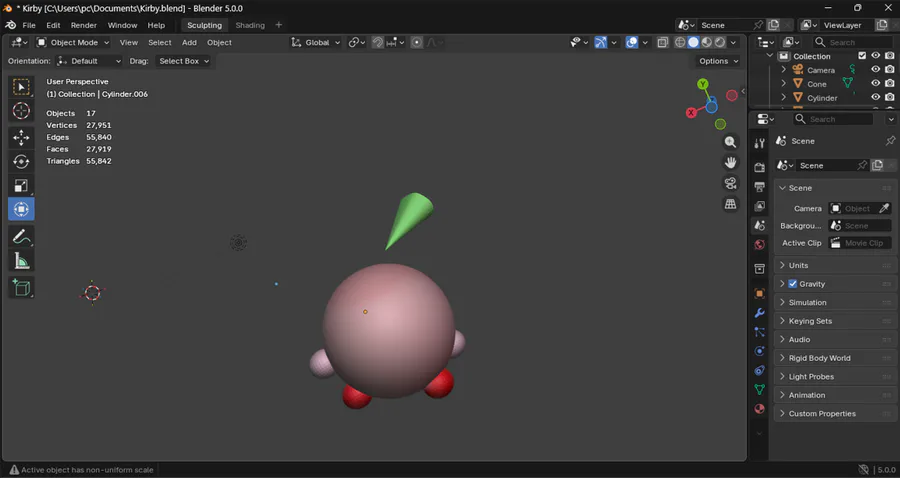Open the Object properties tab (orange square)
This screenshot has width=900, height=478.
coord(759,294)
